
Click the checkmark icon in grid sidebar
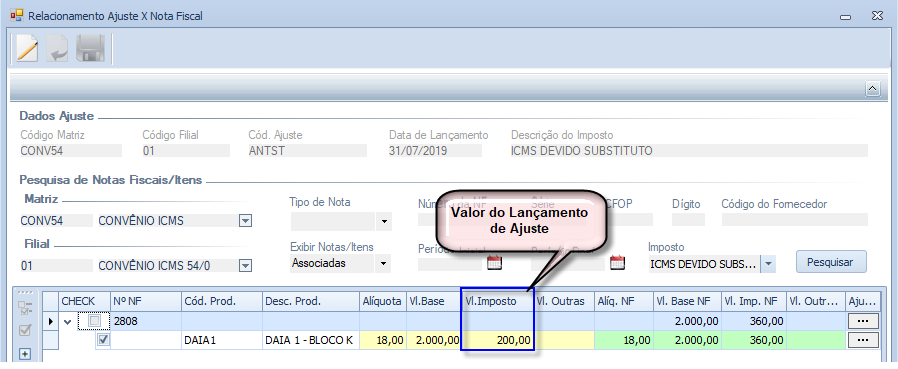pyautogui.click(x=26, y=331)
